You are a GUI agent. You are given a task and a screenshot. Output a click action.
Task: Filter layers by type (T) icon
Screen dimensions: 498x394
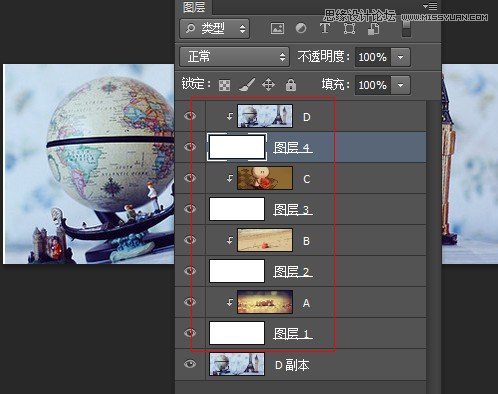click(x=325, y=28)
